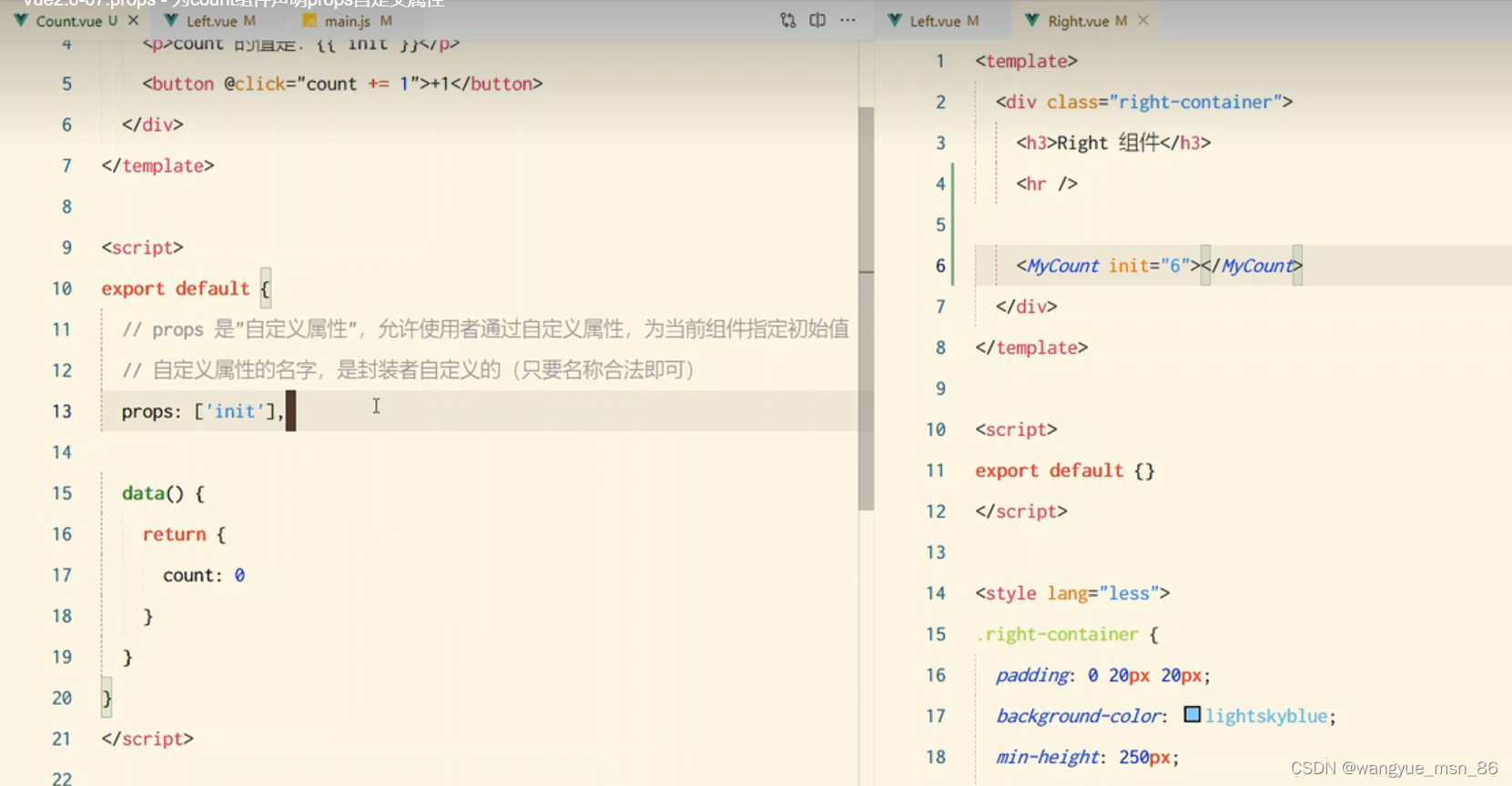Click the style lang="less" line
The image size is (1512, 786).
pyautogui.click(x=1072, y=593)
